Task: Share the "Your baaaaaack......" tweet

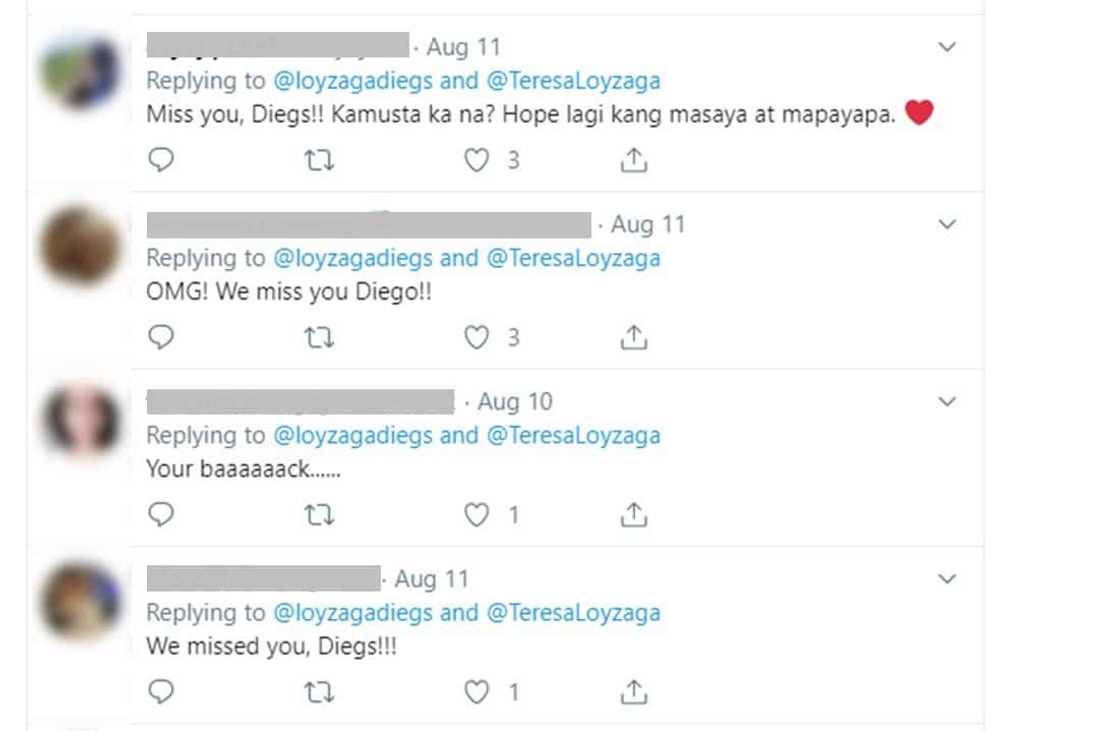Action: coord(632,514)
